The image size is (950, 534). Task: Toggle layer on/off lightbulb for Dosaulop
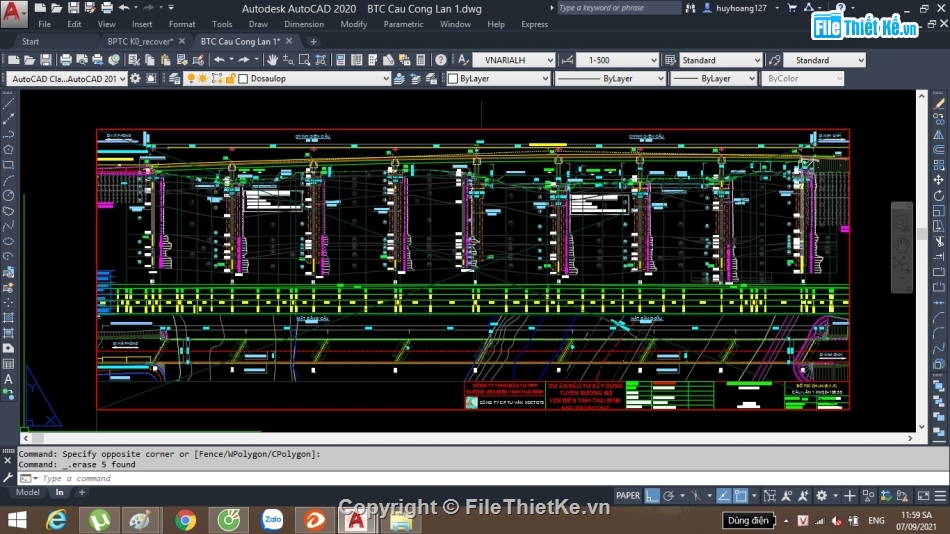point(191,79)
